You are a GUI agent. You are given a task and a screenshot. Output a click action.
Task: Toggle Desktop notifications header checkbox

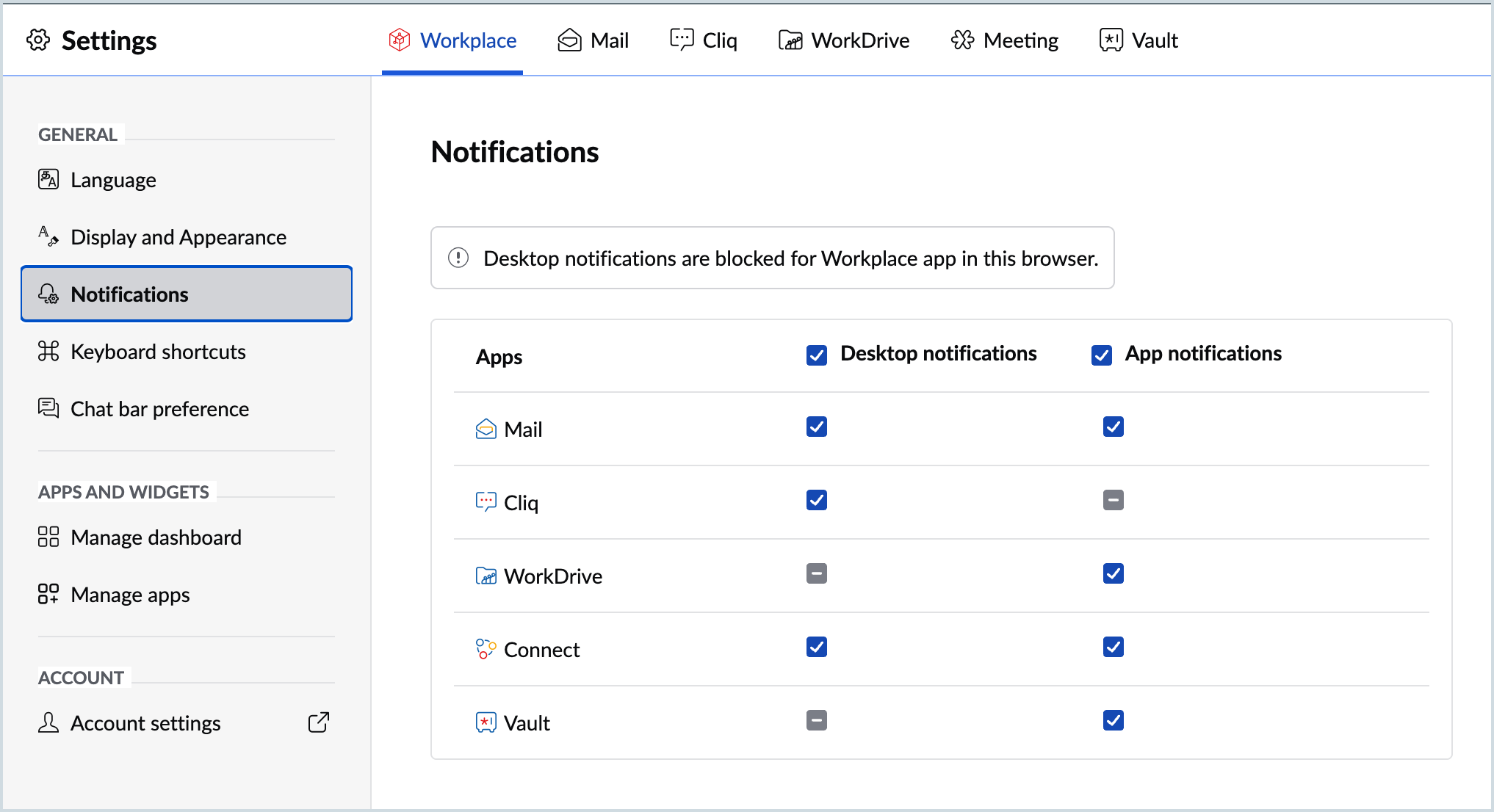pyautogui.click(x=817, y=355)
